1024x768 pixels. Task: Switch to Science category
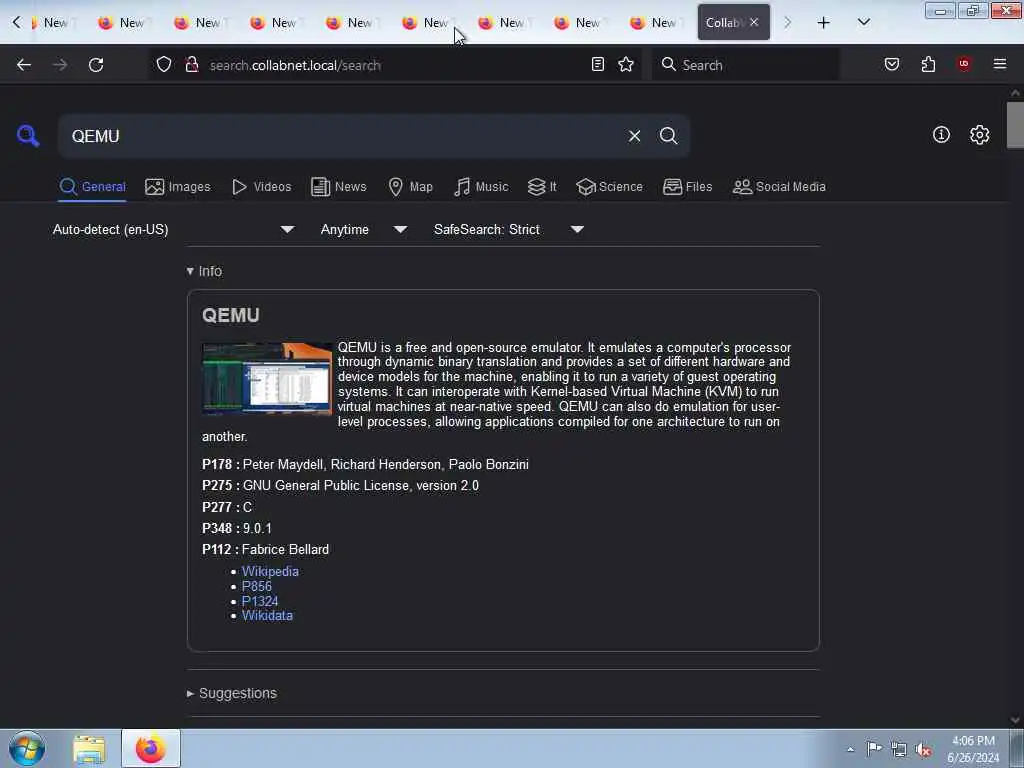(x=609, y=187)
